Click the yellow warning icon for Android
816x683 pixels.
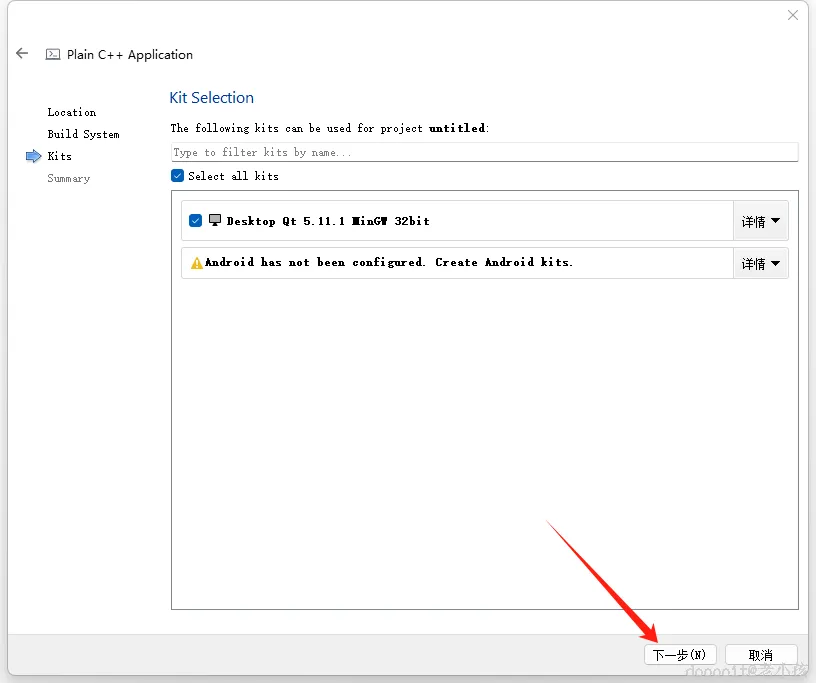coord(197,263)
